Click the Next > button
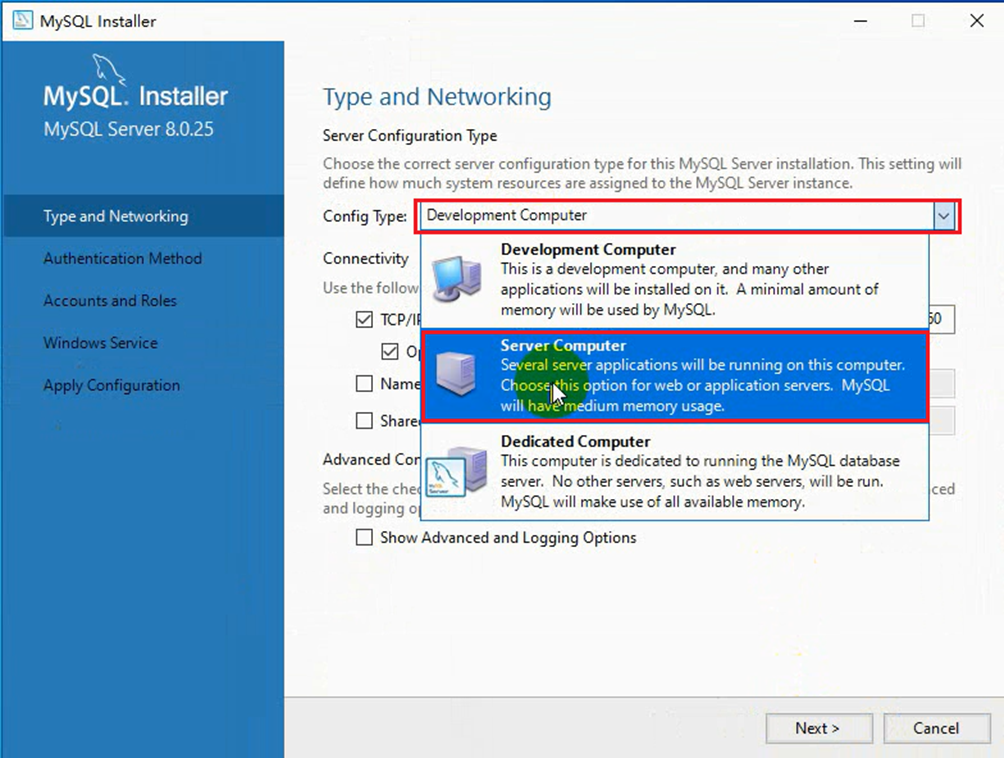 [x=819, y=728]
